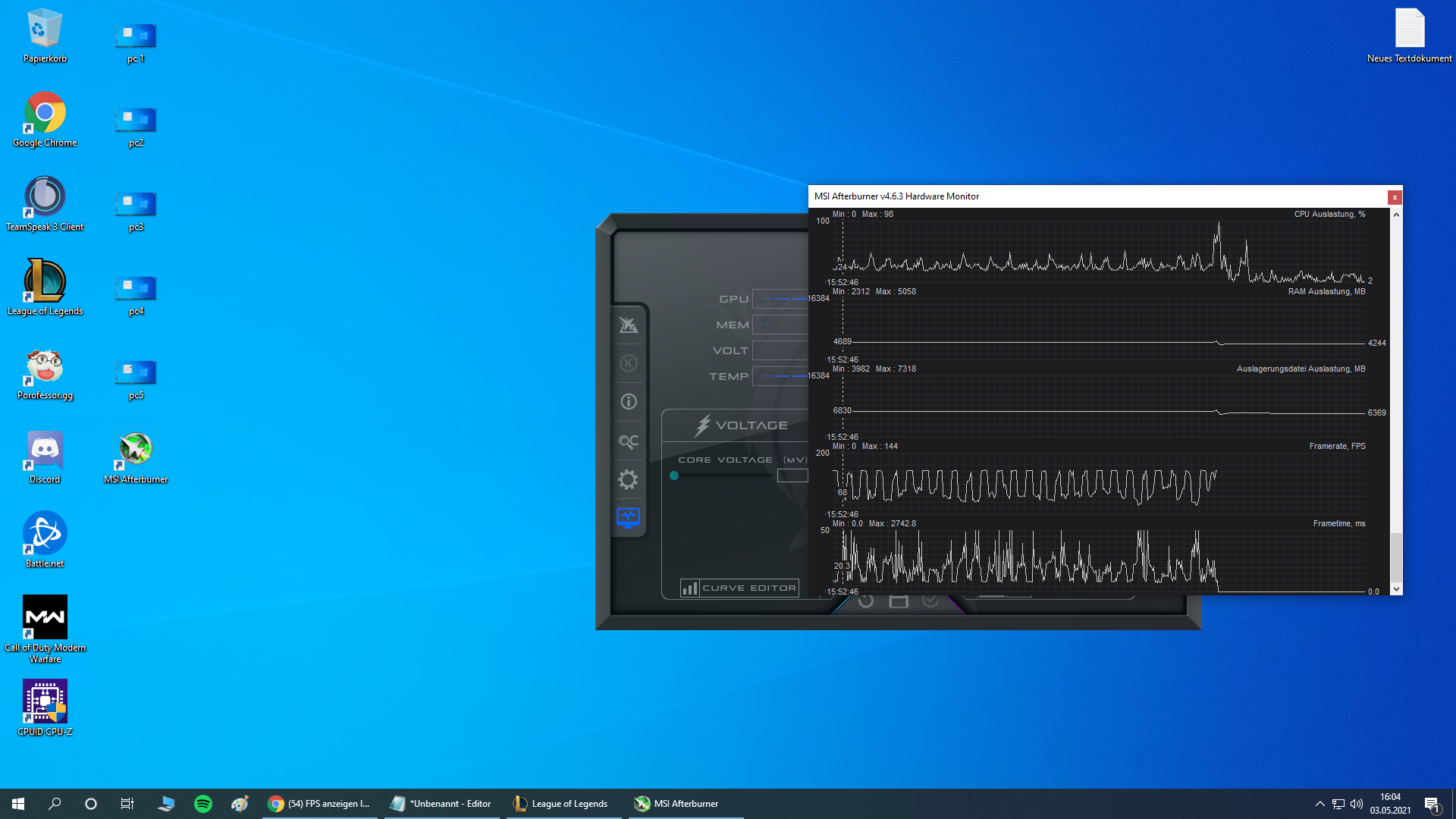Viewport: 1456px width, 819px height.
Task: Open Spotify from the taskbar
Action: [x=203, y=804]
